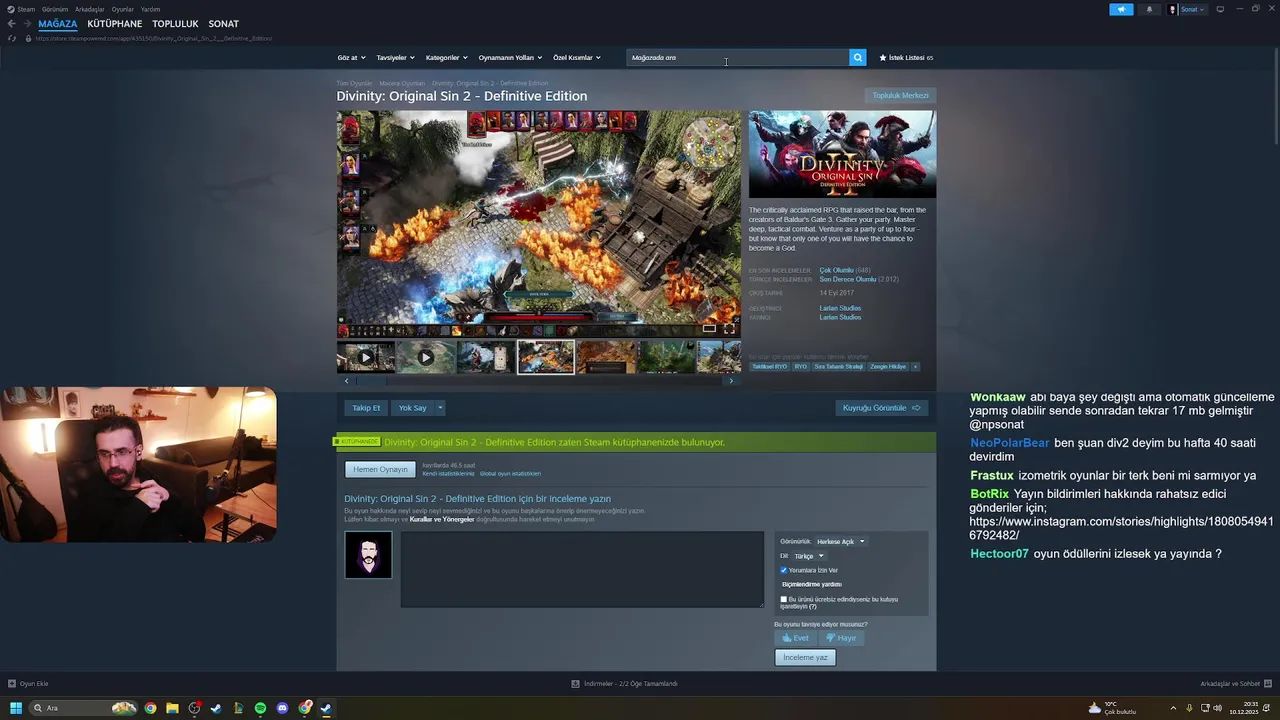Expand the Göz at dropdown
The image size is (1280, 720).
click(x=351, y=58)
